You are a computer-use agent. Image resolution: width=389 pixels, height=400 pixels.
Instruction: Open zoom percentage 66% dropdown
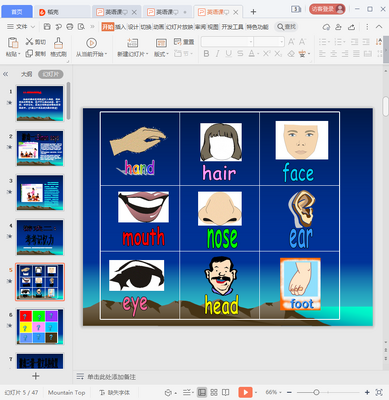tap(273, 392)
